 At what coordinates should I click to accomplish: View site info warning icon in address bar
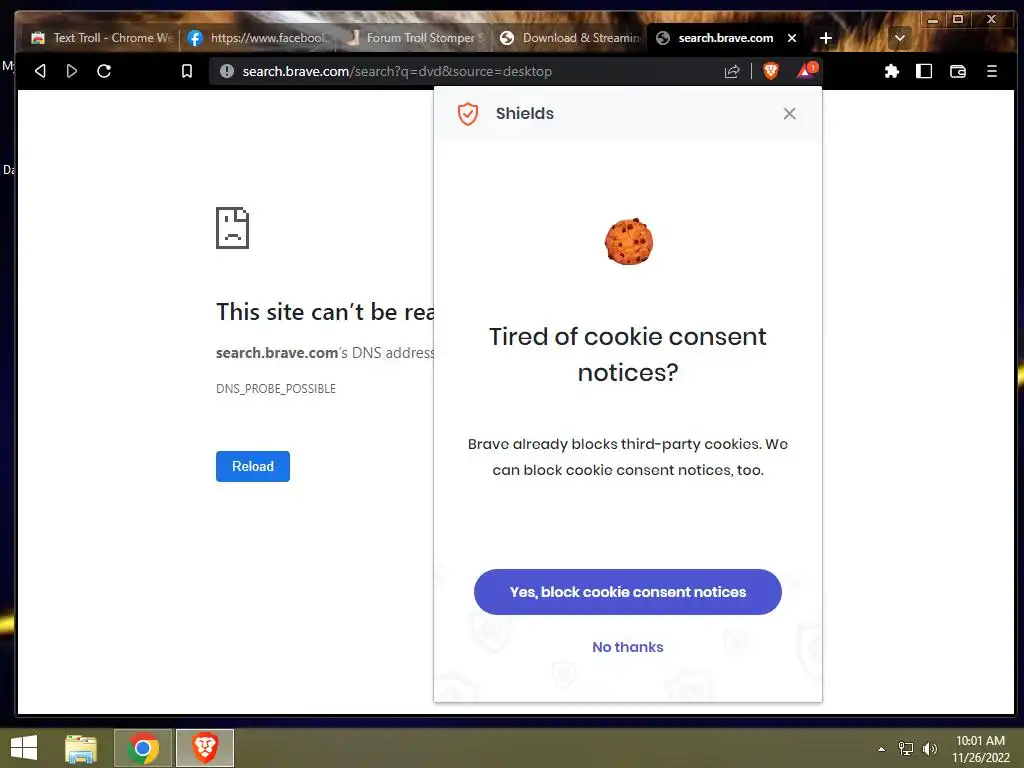pyautogui.click(x=227, y=71)
